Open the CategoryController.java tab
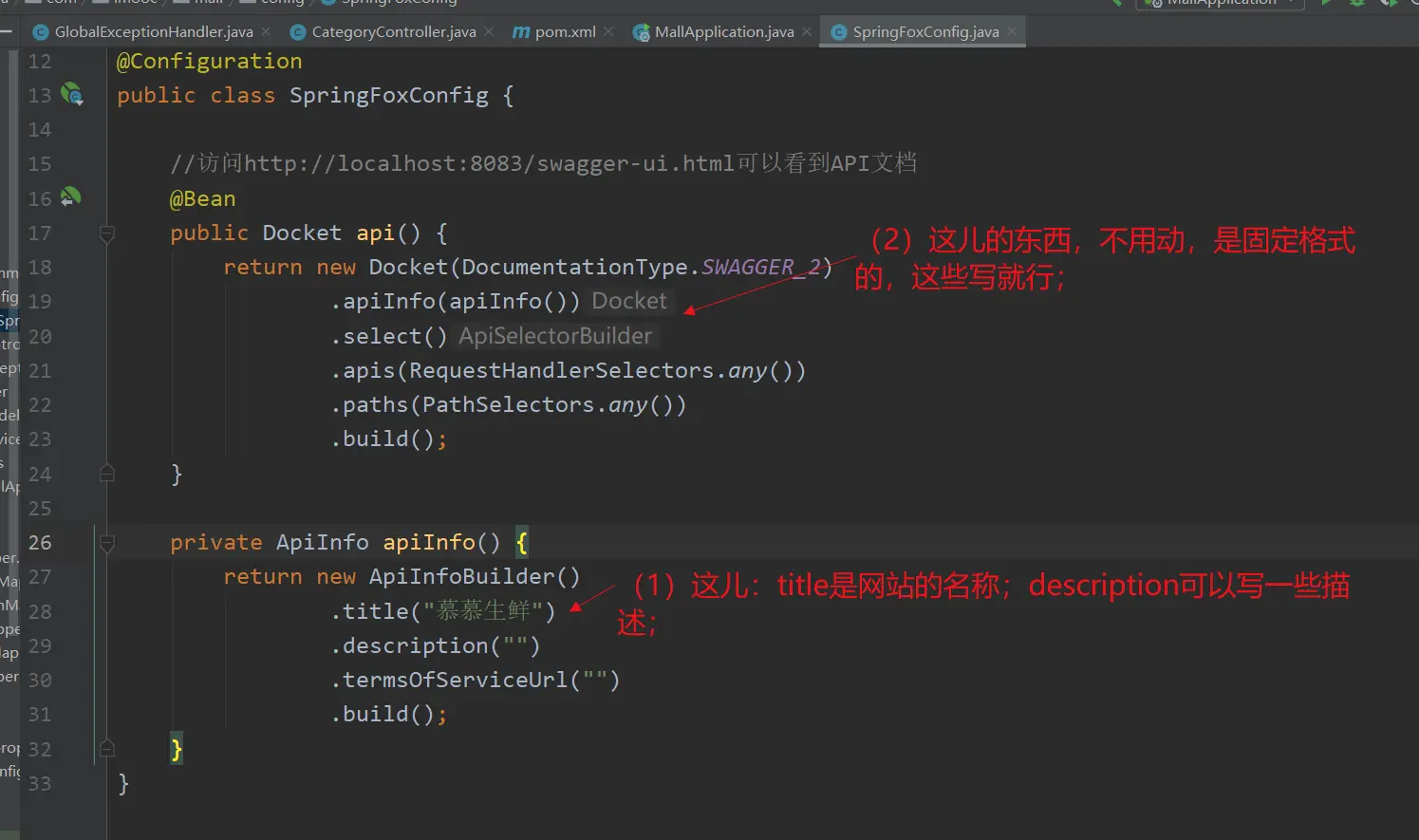The image size is (1419, 840). click(x=393, y=32)
